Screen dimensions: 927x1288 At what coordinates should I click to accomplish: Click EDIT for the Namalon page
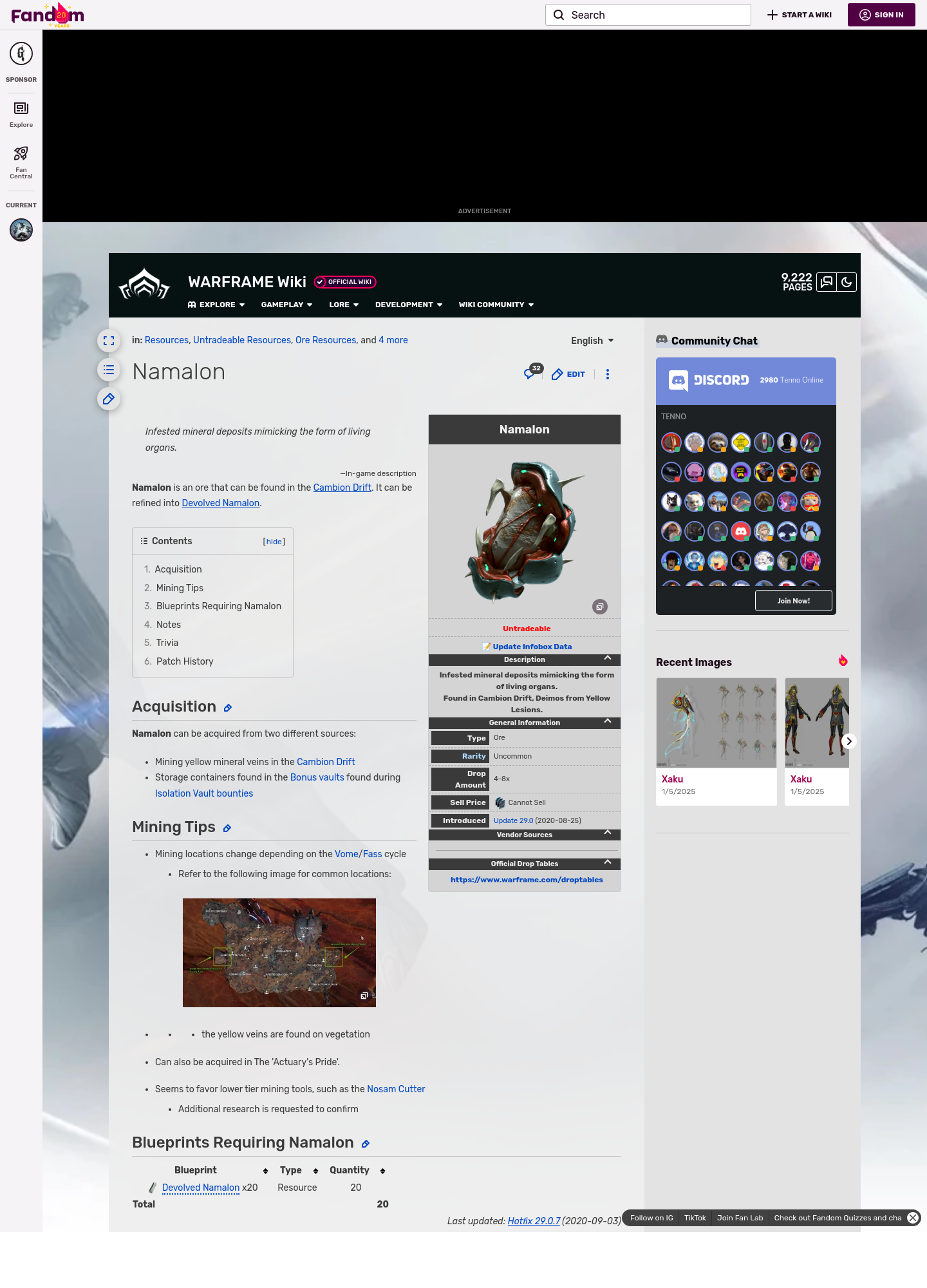coord(568,374)
